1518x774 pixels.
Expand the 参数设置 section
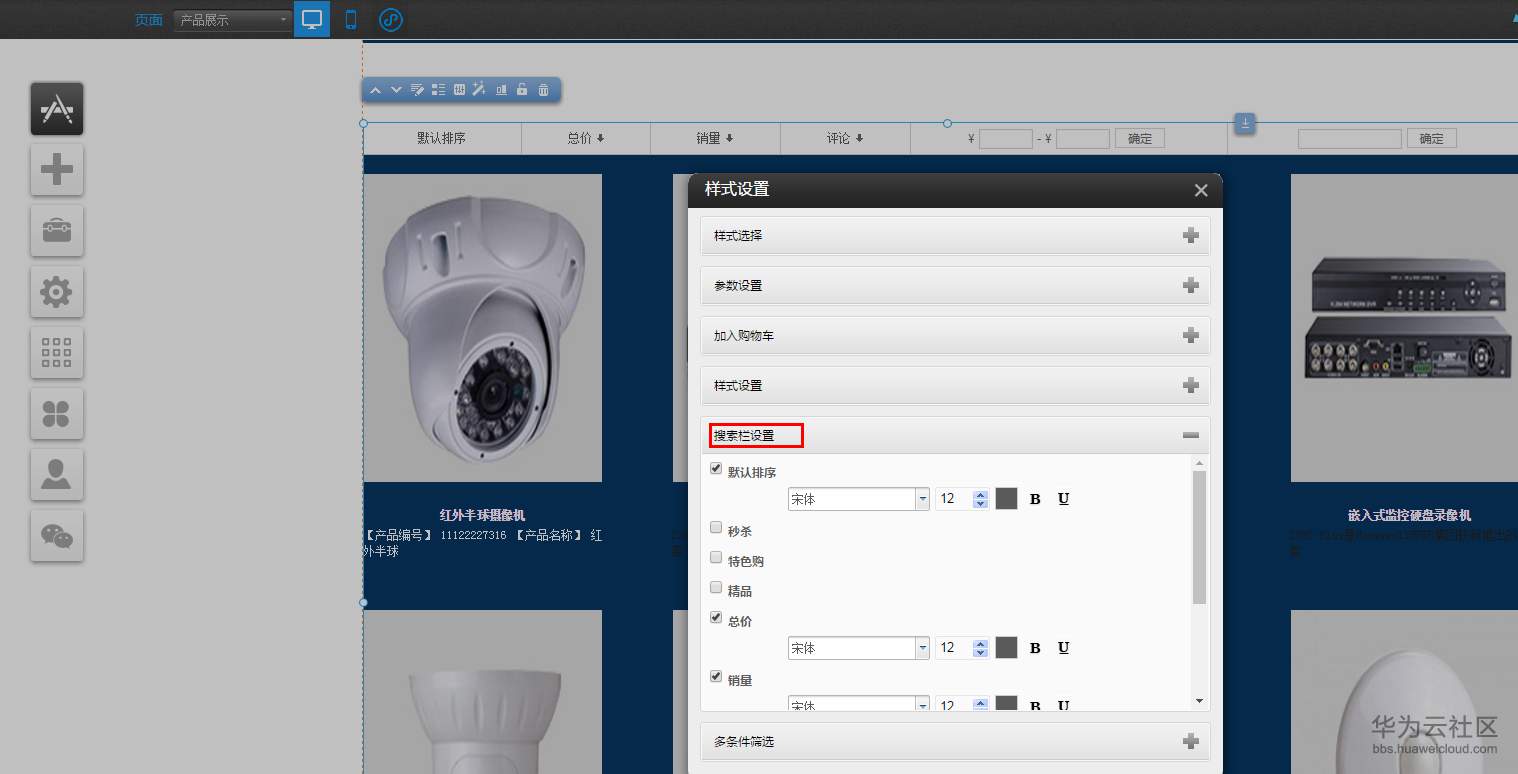click(x=955, y=286)
